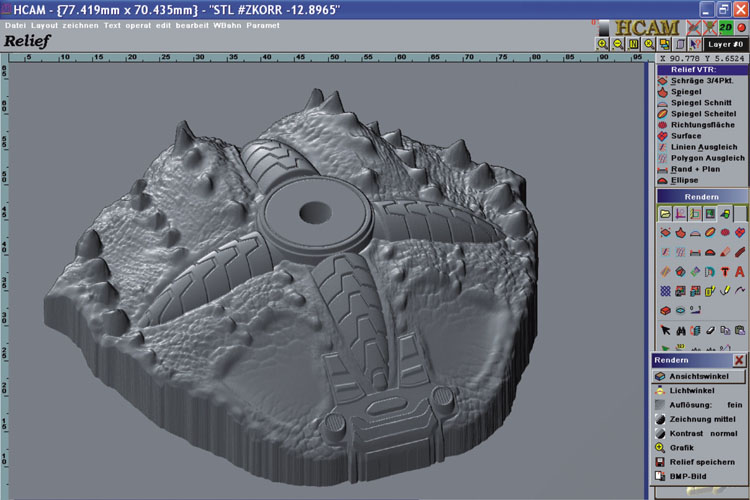Open the operat menu

(138, 25)
